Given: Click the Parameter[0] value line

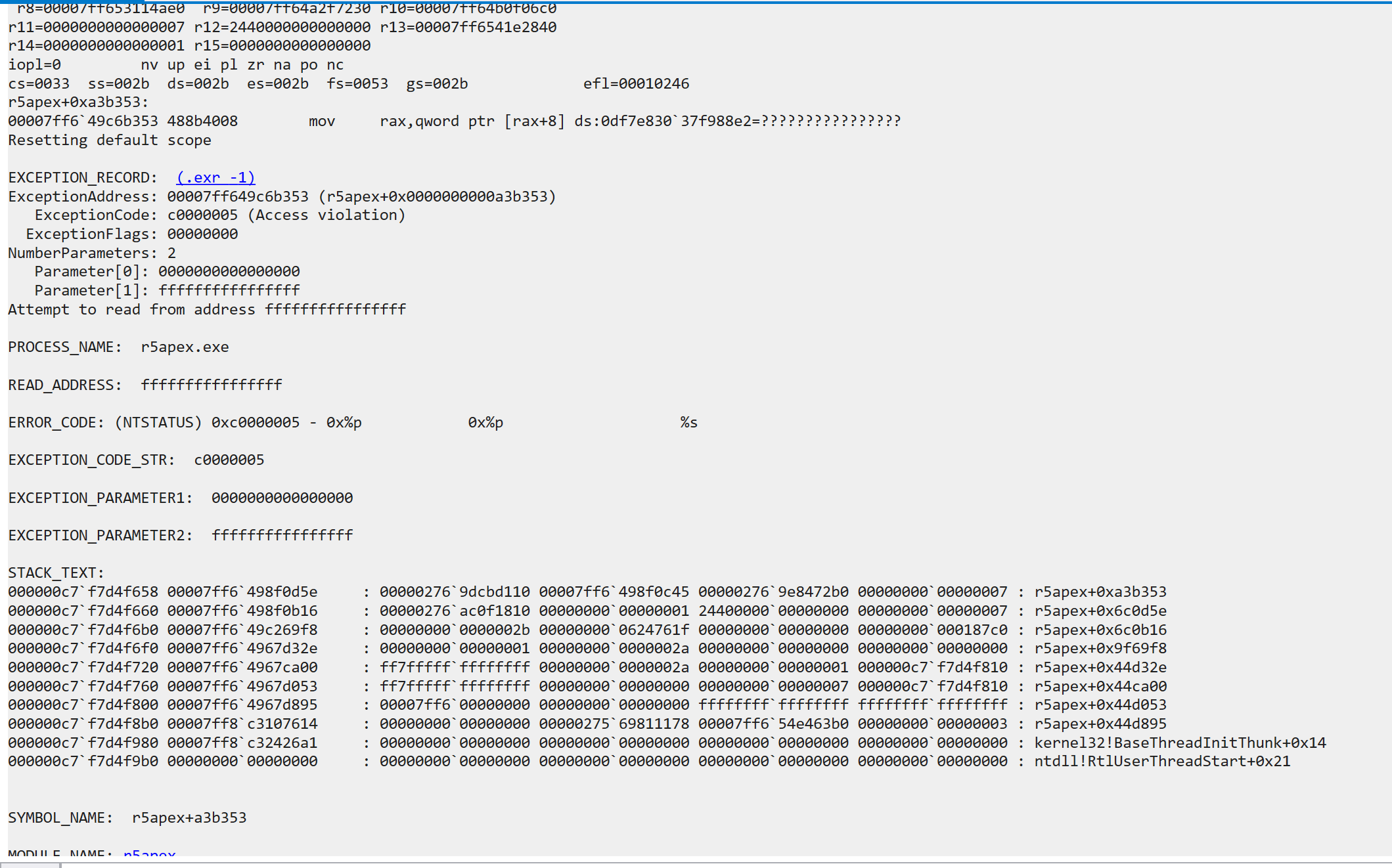Looking at the screenshot, I should (x=167, y=272).
